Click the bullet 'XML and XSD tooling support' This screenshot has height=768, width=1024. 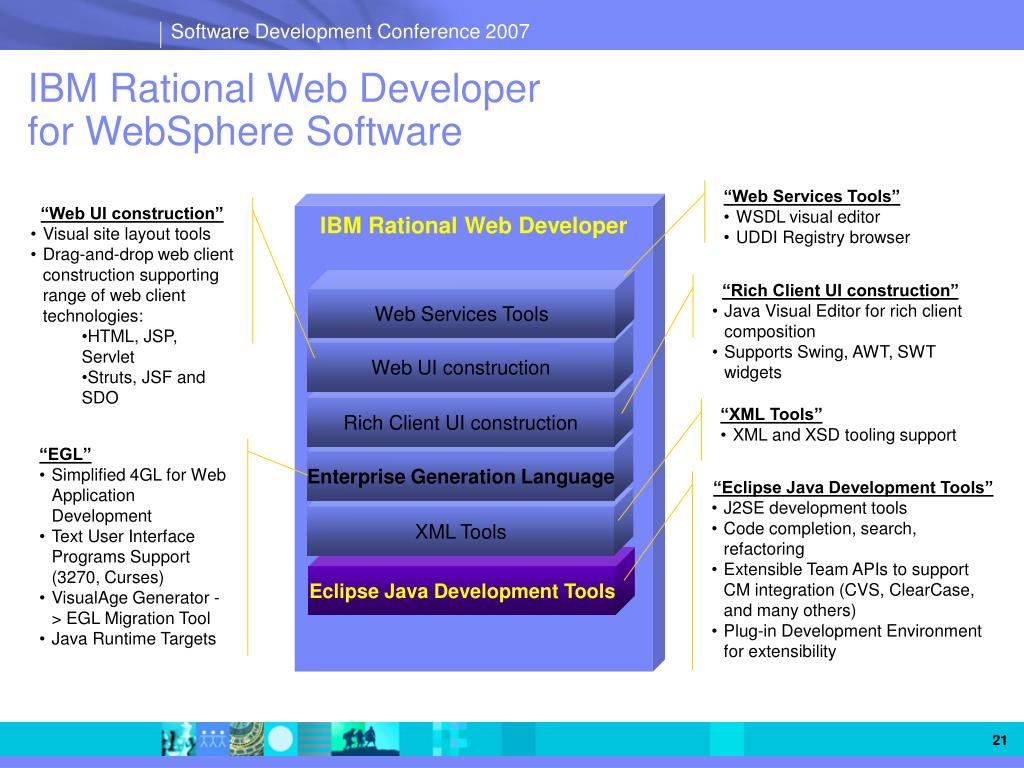click(844, 435)
